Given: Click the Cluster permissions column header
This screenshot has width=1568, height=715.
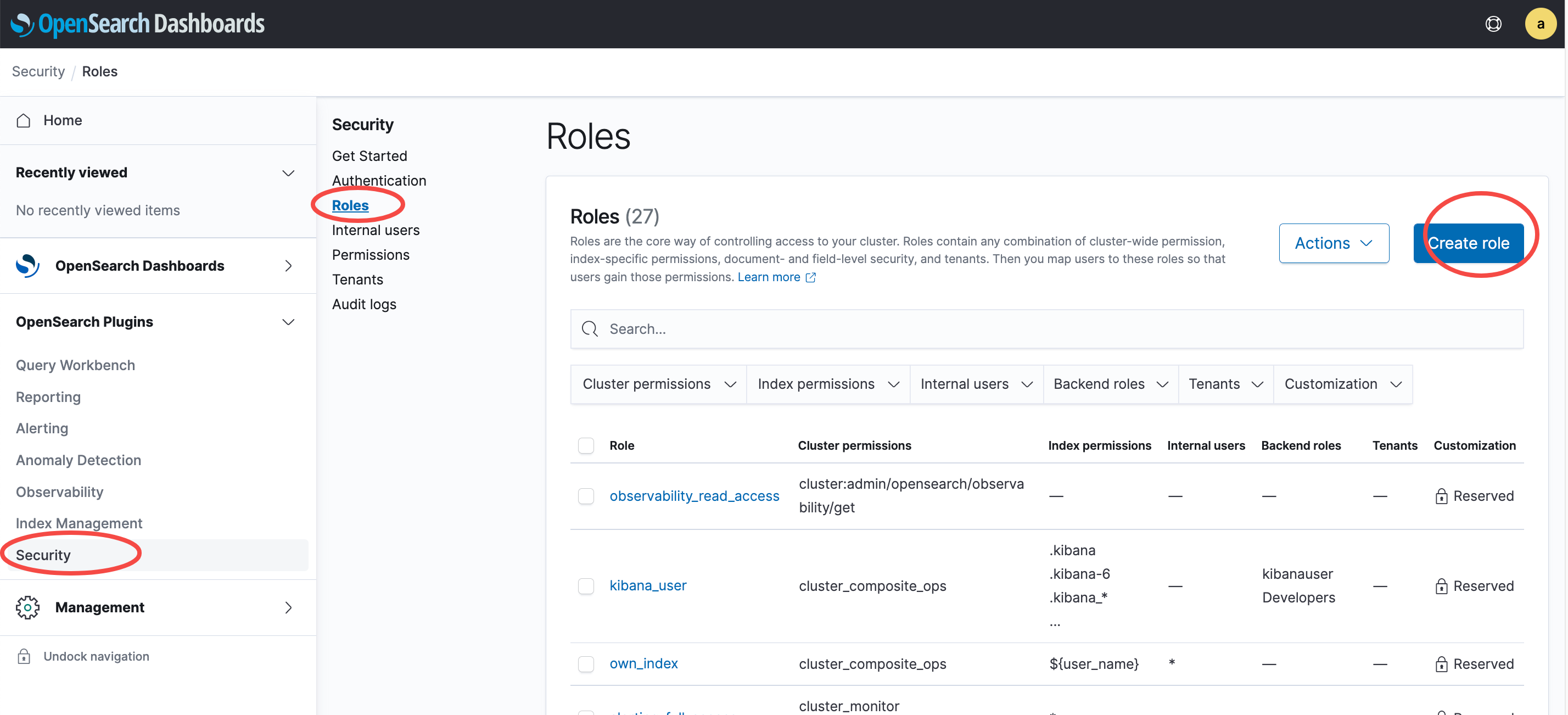Looking at the screenshot, I should coord(855,445).
